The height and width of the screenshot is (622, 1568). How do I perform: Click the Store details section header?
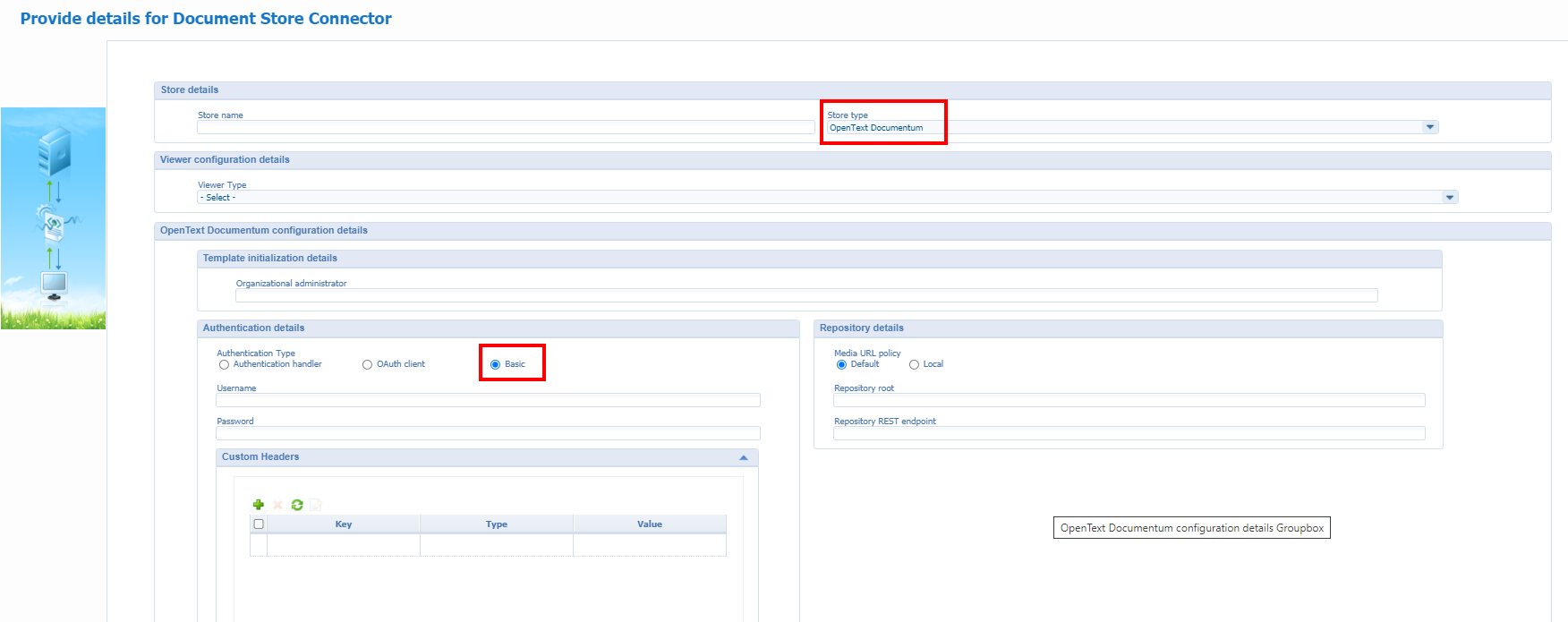pos(852,90)
